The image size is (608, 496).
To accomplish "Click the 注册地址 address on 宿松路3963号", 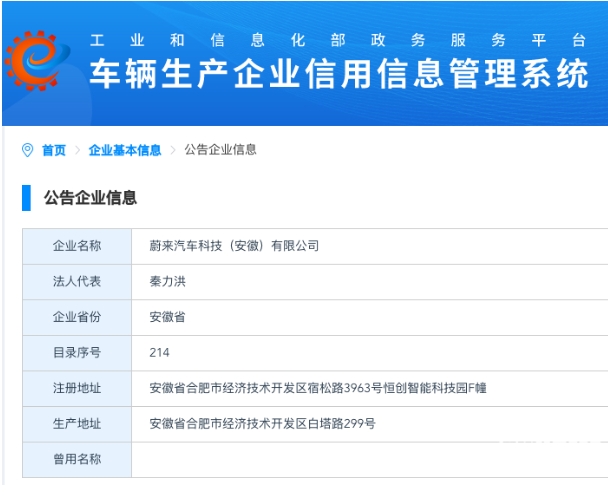I will pos(317,388).
